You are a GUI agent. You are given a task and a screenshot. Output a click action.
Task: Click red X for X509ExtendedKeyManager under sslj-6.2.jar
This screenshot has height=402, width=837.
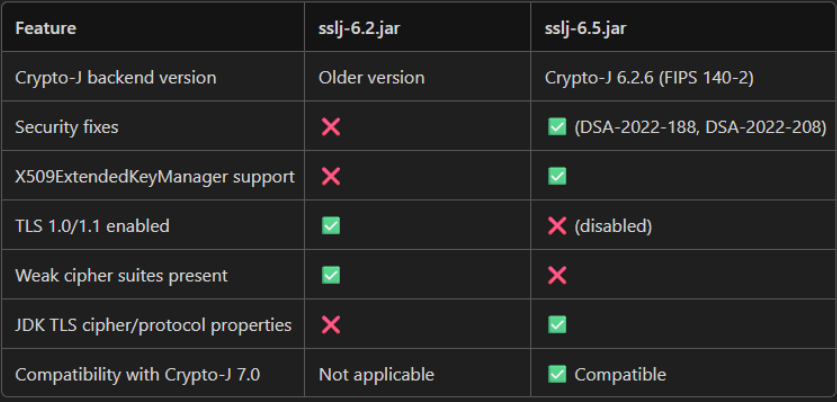tap(330, 176)
